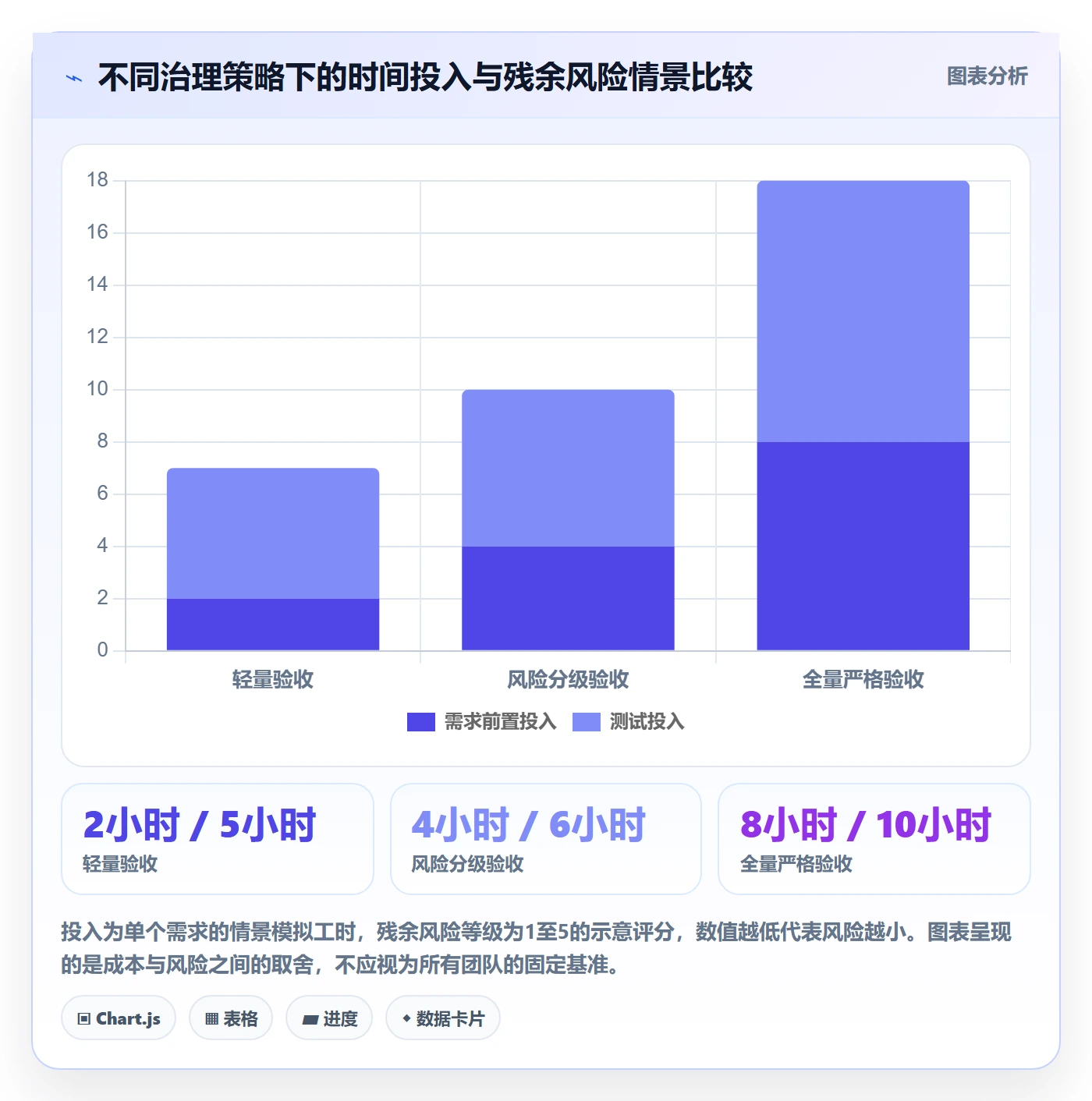
Task: Click the lightning icon beside the title
Action: [74, 78]
